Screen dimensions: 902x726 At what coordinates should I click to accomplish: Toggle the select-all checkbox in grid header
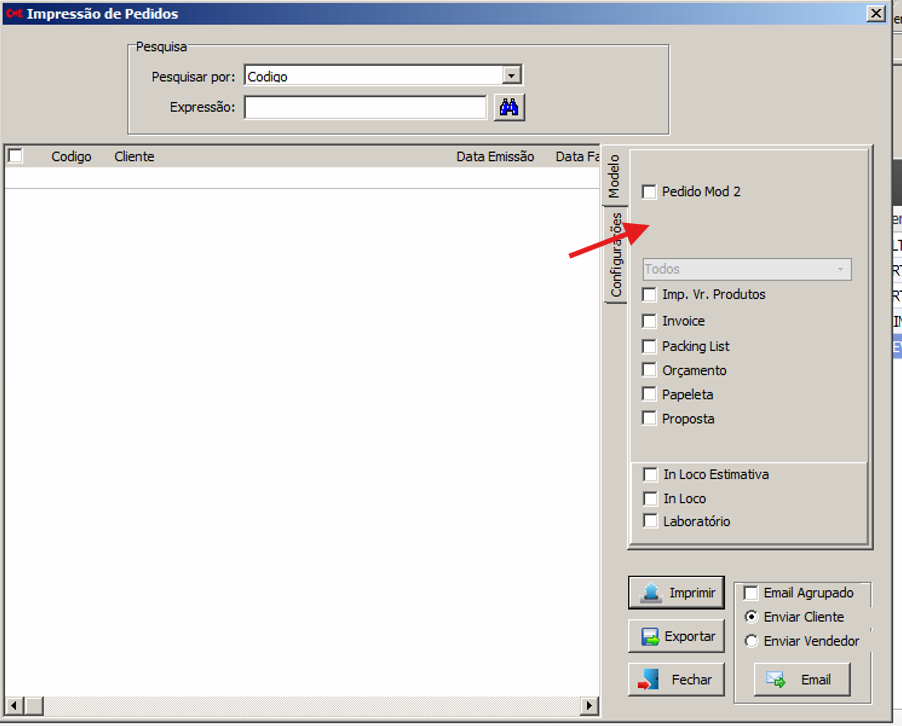pyautogui.click(x=15, y=156)
